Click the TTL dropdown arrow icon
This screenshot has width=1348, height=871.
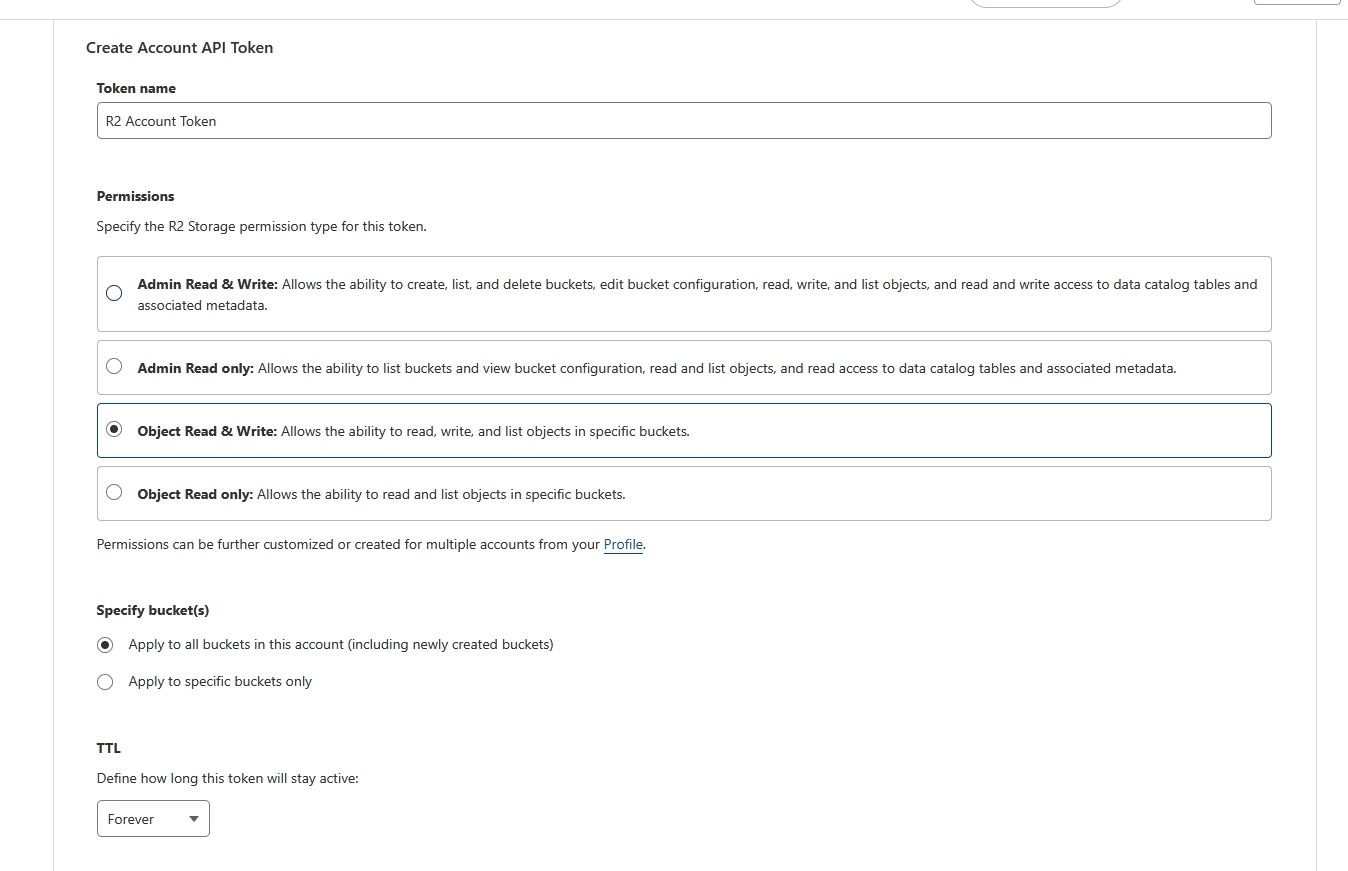[x=194, y=819]
